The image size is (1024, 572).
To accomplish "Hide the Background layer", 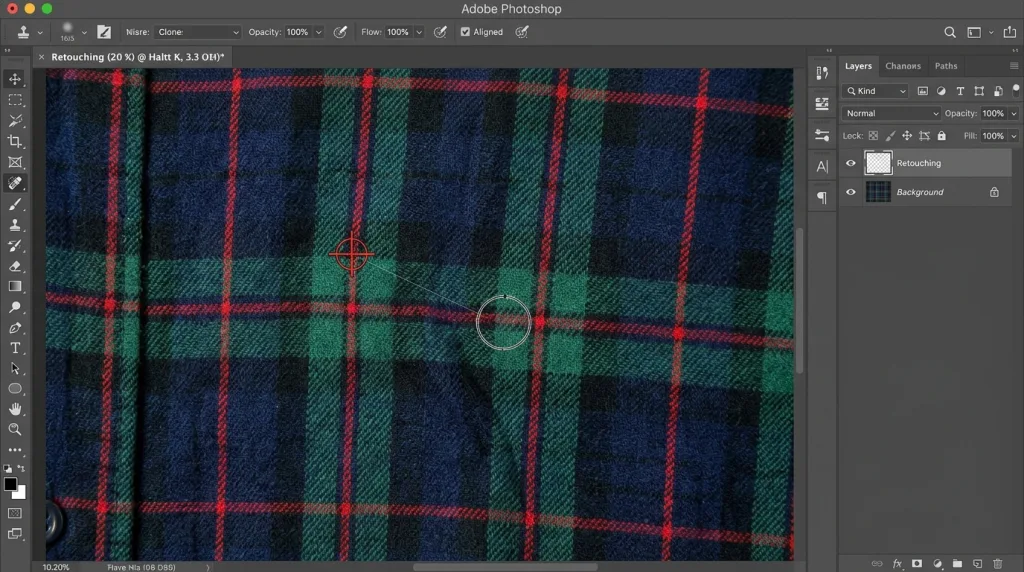I will pos(850,192).
